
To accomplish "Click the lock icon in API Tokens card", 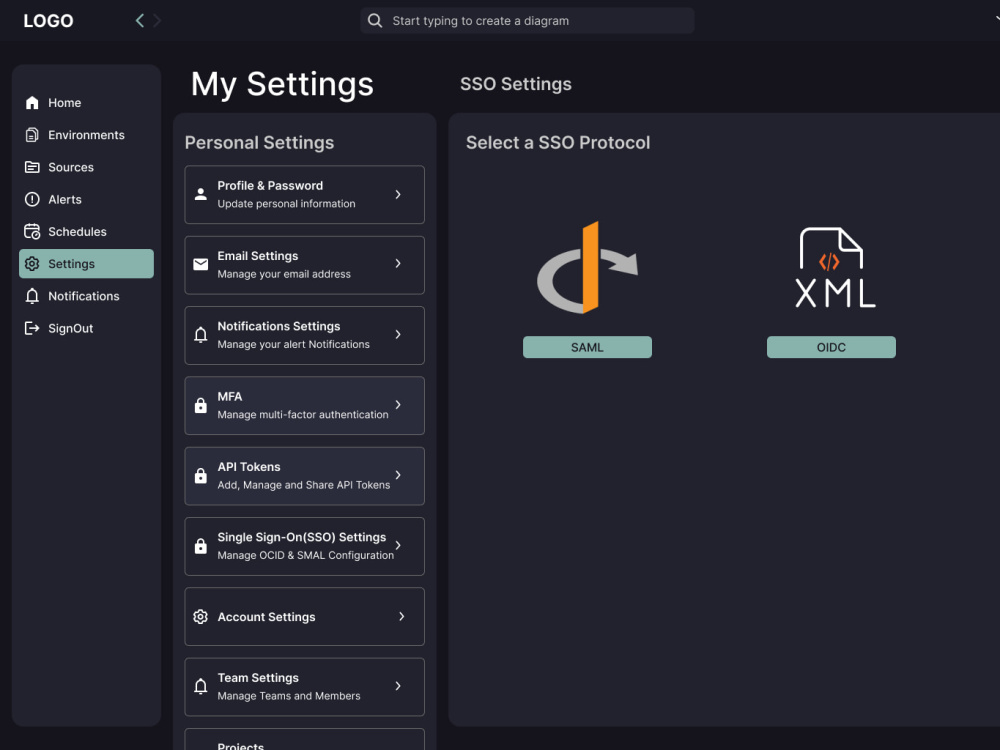I will (x=201, y=476).
